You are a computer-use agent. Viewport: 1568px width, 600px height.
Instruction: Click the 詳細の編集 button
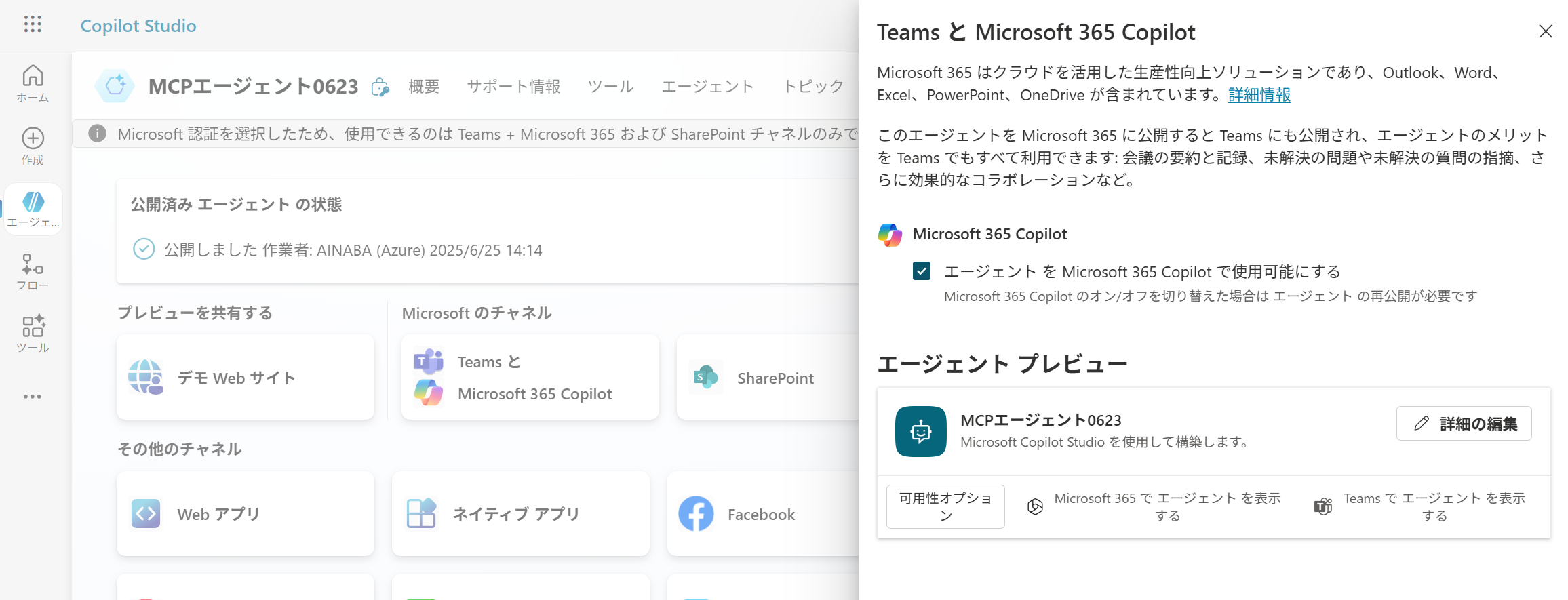click(x=1464, y=424)
